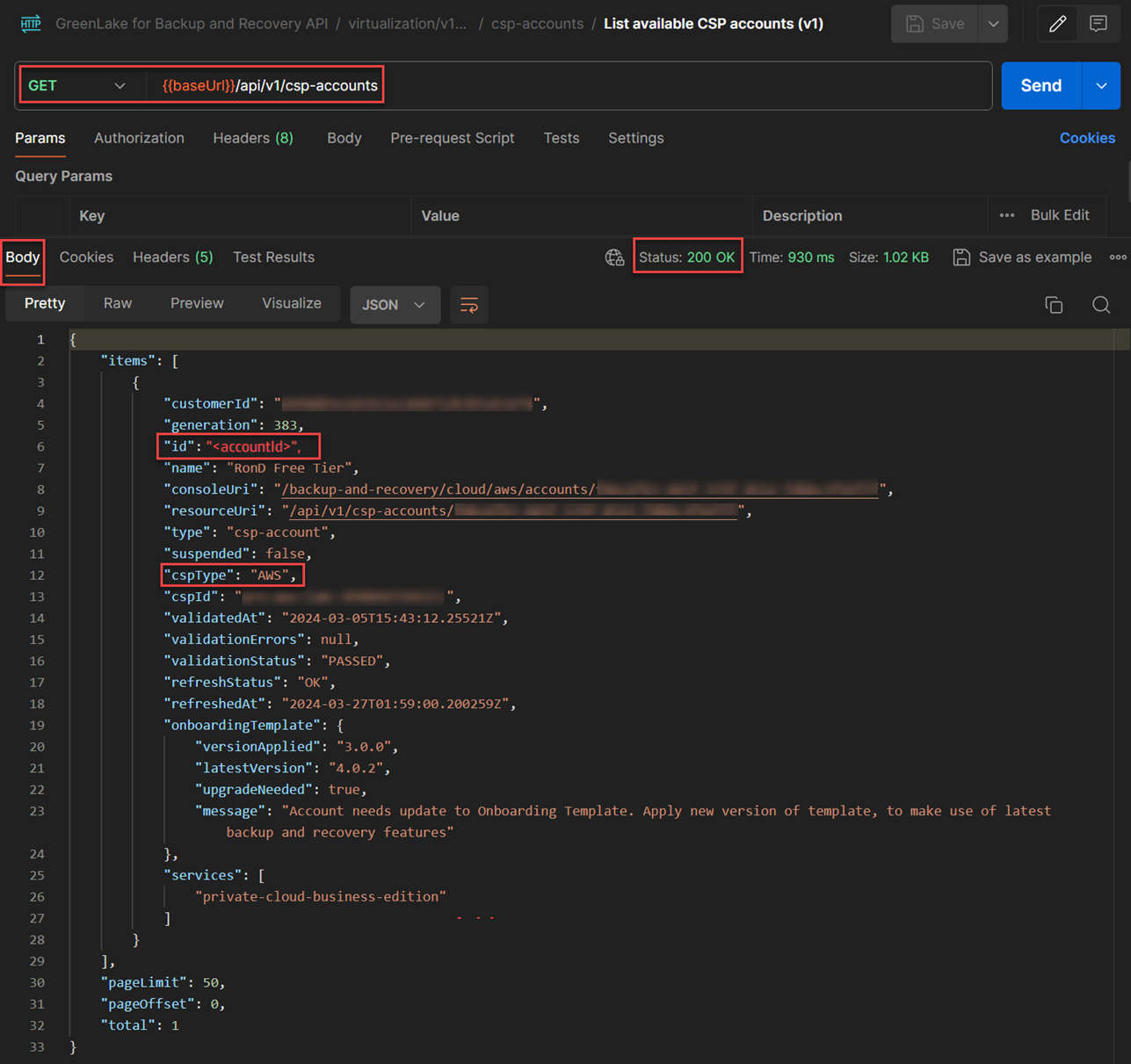Click Save as example
Image resolution: width=1131 pixels, height=1064 pixels.
1035,257
